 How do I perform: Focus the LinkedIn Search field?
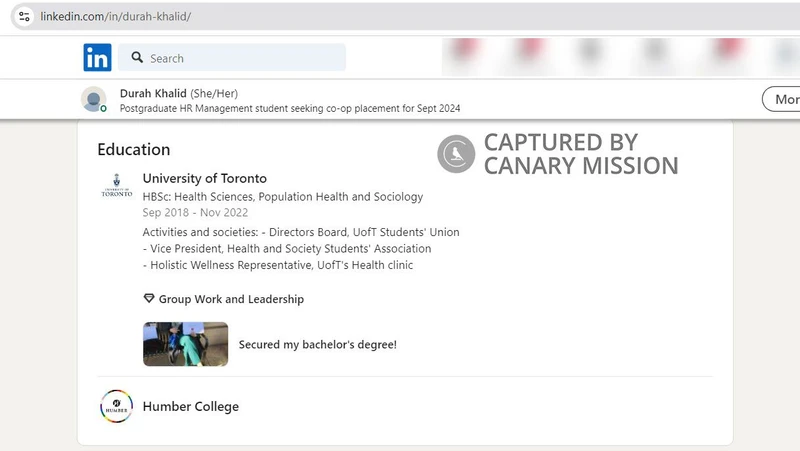pyautogui.click(x=232, y=57)
